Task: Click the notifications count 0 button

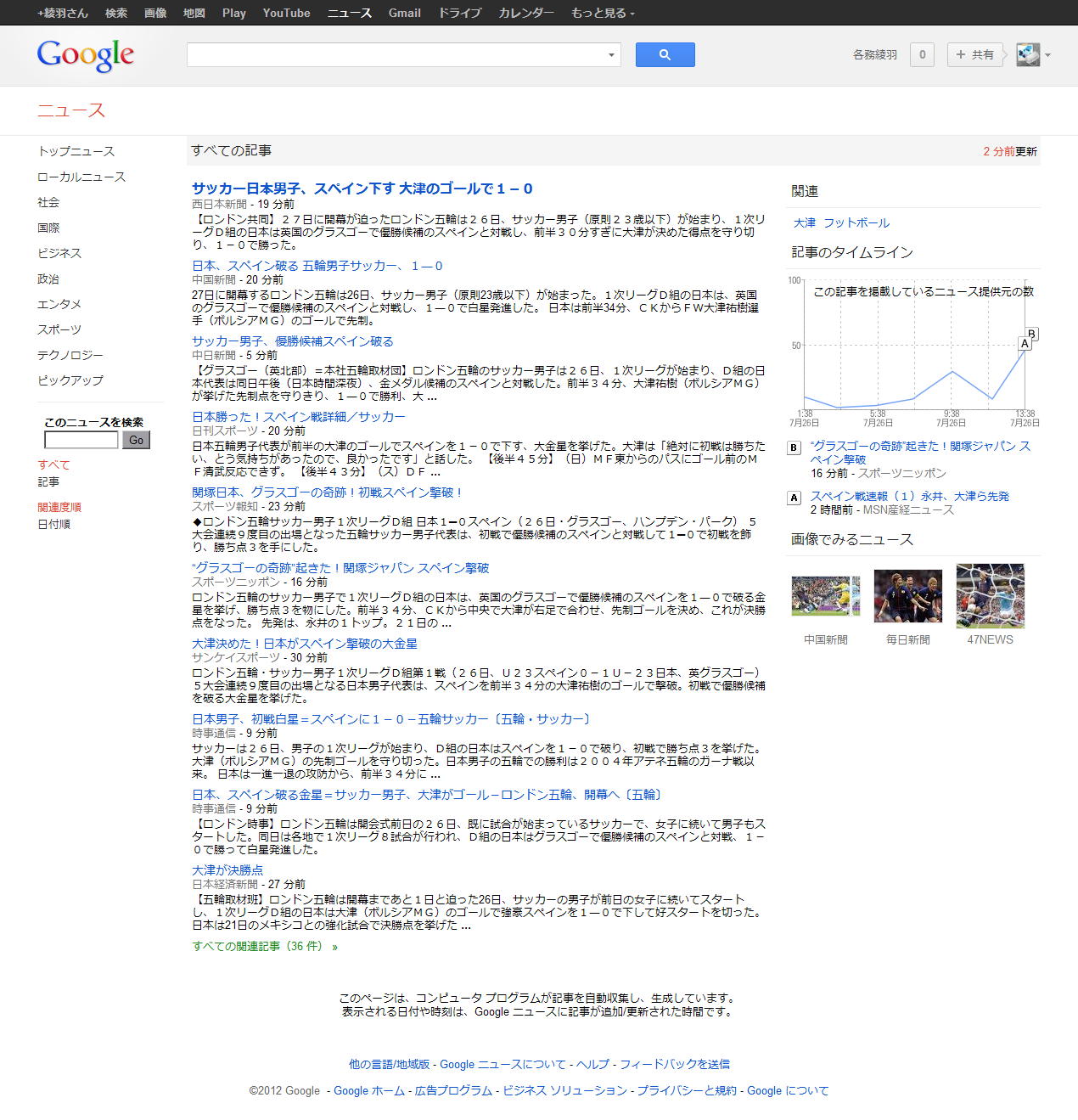Action: [923, 55]
